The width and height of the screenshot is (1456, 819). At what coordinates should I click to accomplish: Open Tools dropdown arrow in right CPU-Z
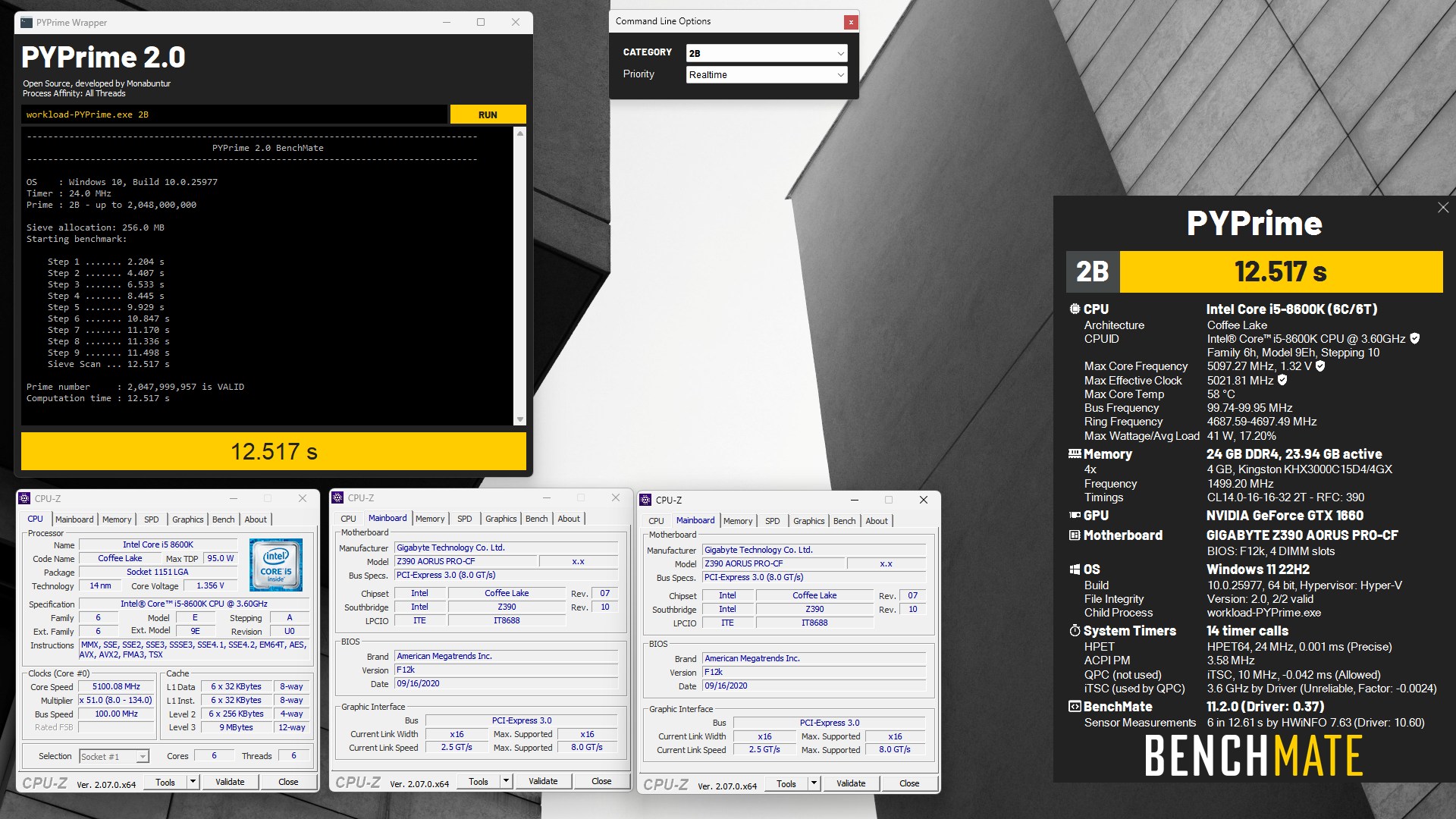(814, 783)
